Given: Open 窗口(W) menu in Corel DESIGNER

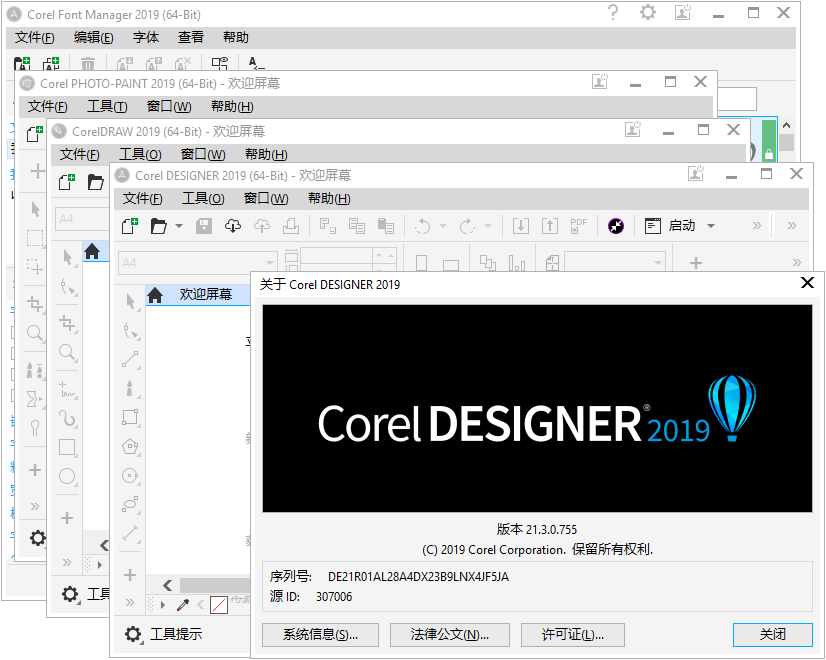Looking at the screenshot, I should pos(266,199).
